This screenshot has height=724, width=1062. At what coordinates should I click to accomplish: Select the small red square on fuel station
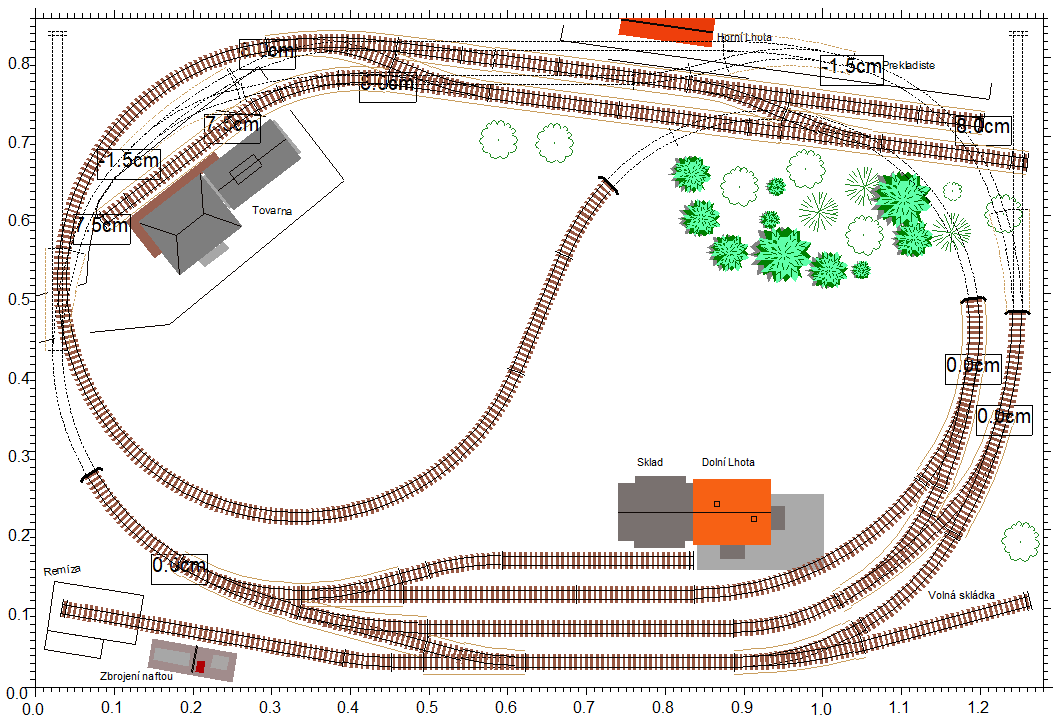tap(200, 666)
